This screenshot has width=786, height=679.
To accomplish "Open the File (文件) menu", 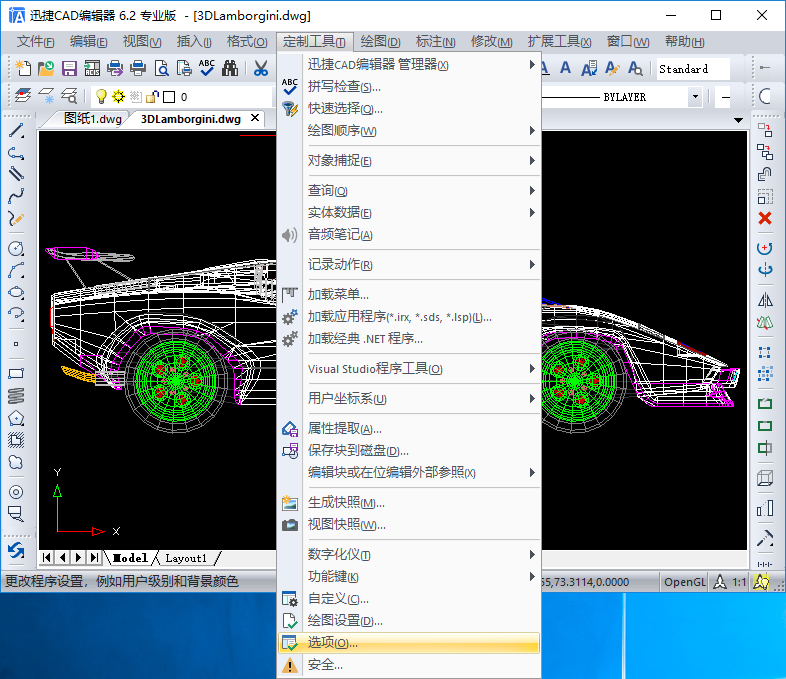I will [x=36, y=42].
